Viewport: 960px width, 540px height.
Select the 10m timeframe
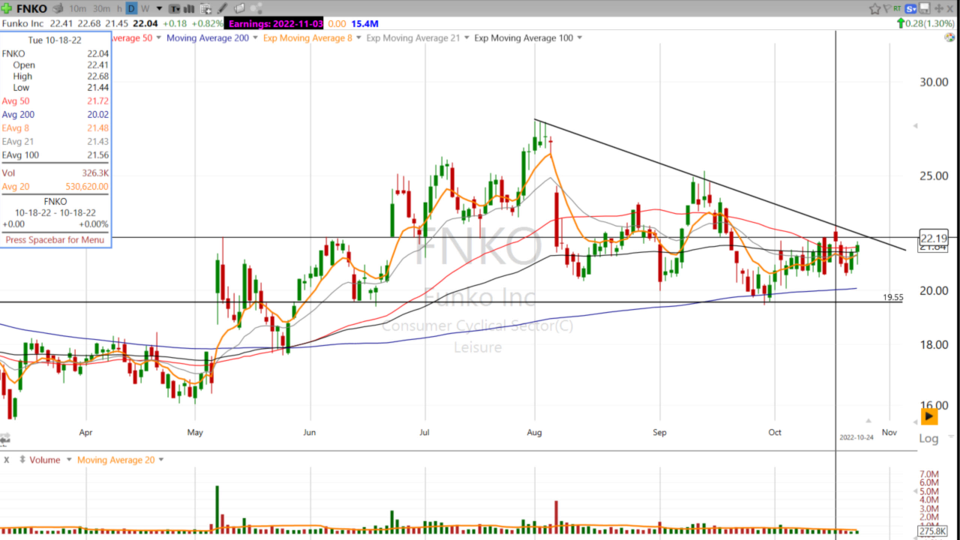point(78,9)
